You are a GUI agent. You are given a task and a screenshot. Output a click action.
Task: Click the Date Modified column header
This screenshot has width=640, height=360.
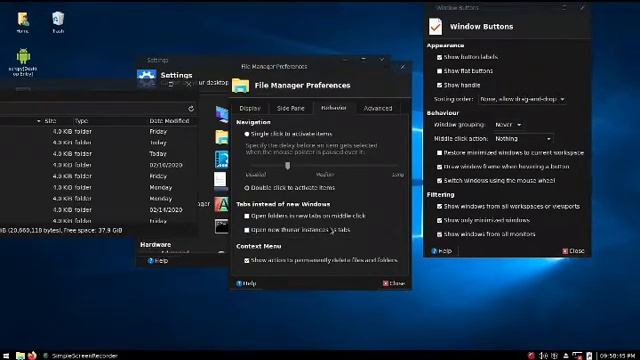[x=169, y=121]
